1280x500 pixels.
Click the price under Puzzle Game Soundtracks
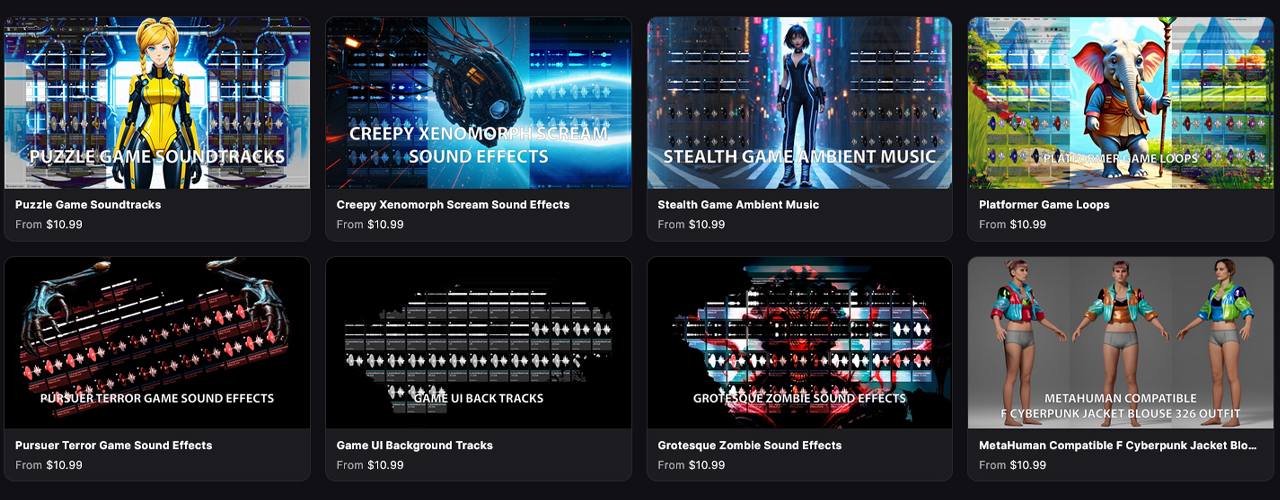[x=64, y=225]
